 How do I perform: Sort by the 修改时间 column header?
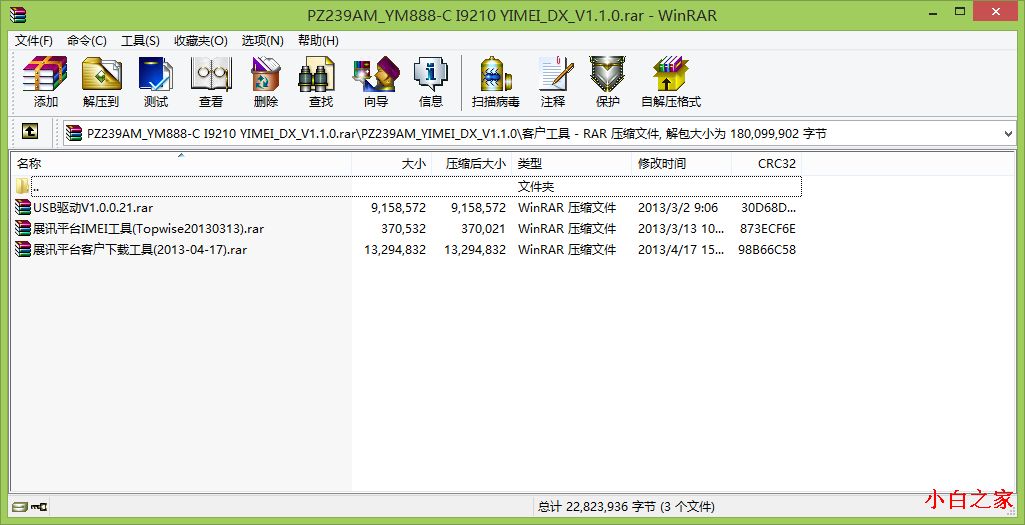(681, 163)
